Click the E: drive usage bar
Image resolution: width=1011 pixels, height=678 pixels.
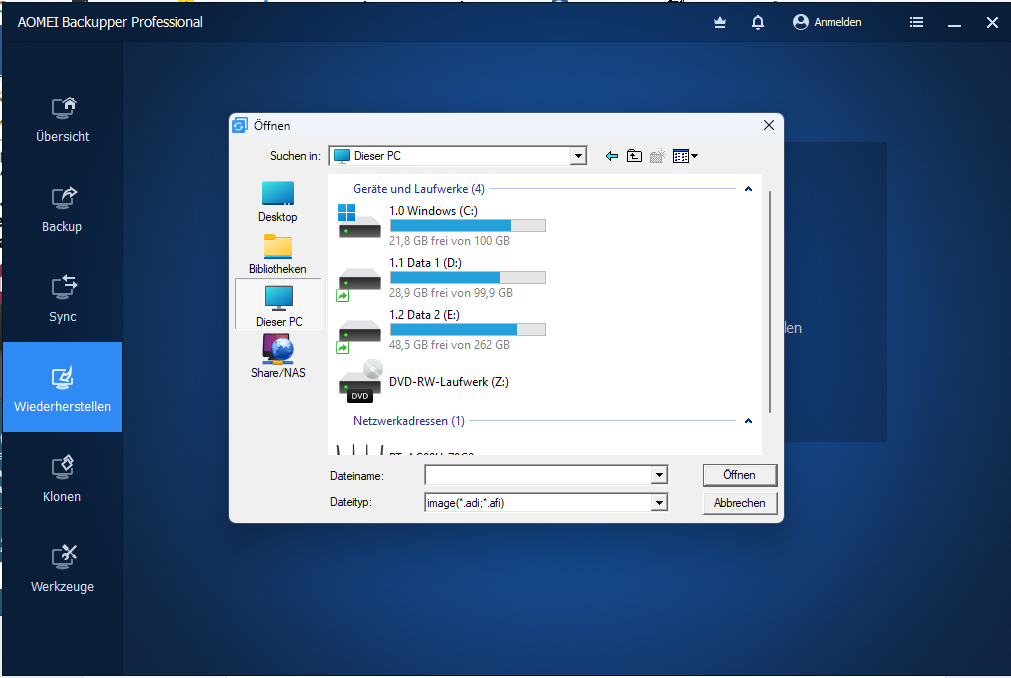[x=468, y=330]
